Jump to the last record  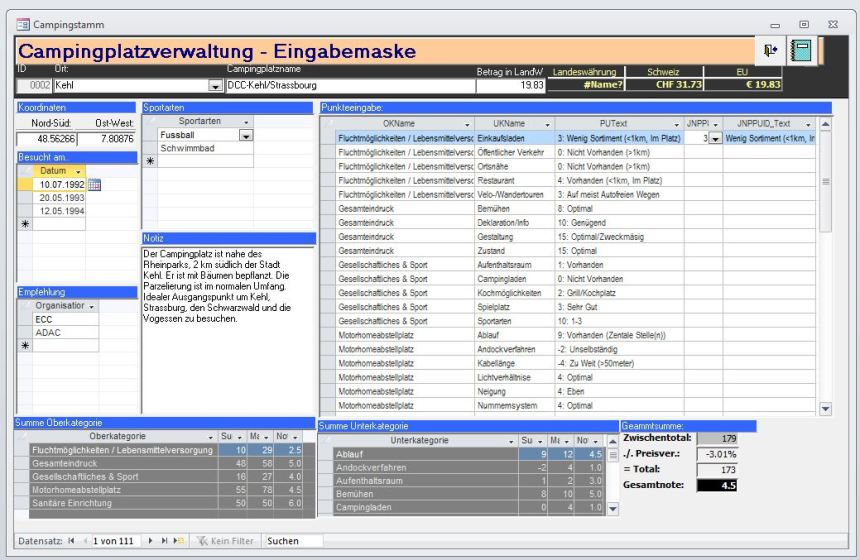click(165, 540)
